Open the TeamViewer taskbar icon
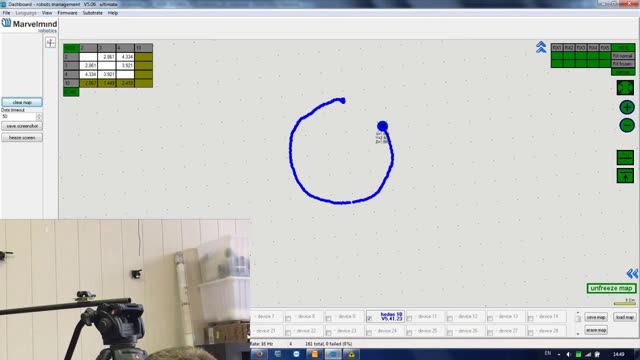 point(296,354)
